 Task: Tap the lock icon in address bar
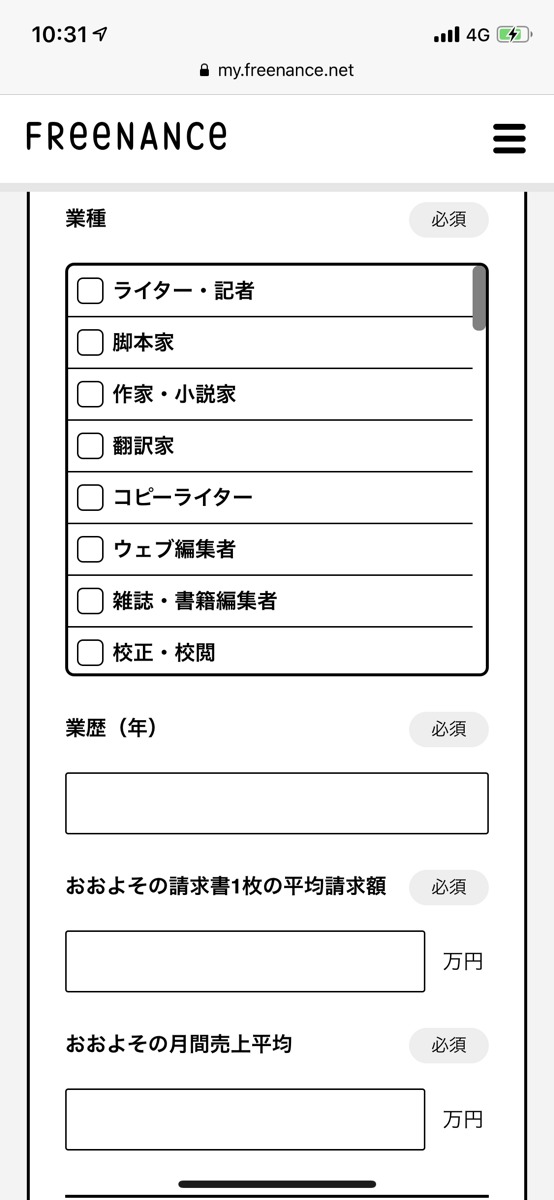tap(205, 71)
